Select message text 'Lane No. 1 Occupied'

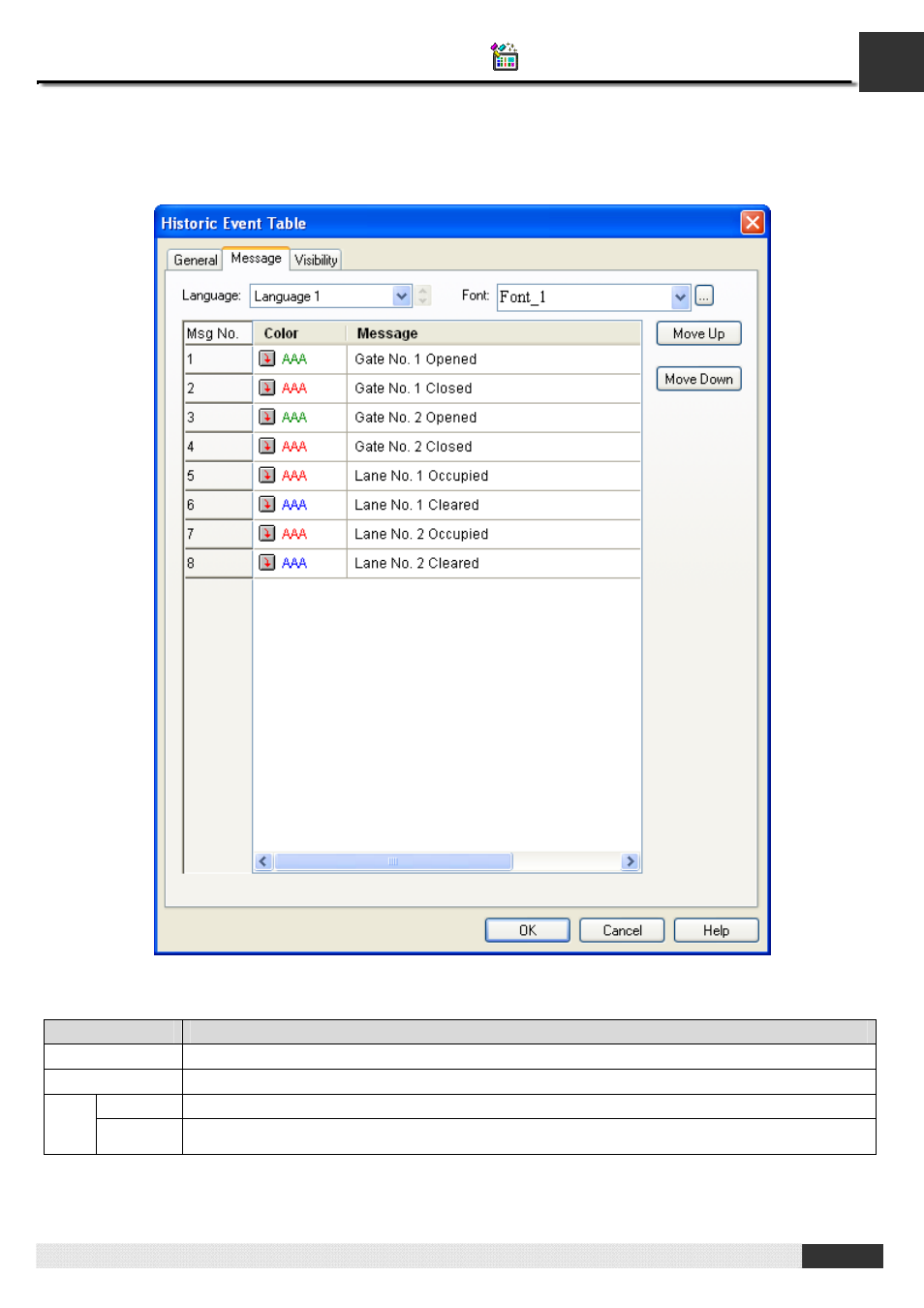[421, 476]
